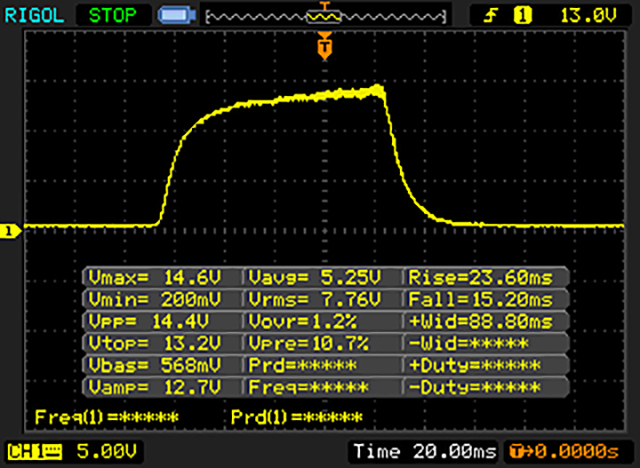Click the channel 1 ground level marker

point(10,231)
